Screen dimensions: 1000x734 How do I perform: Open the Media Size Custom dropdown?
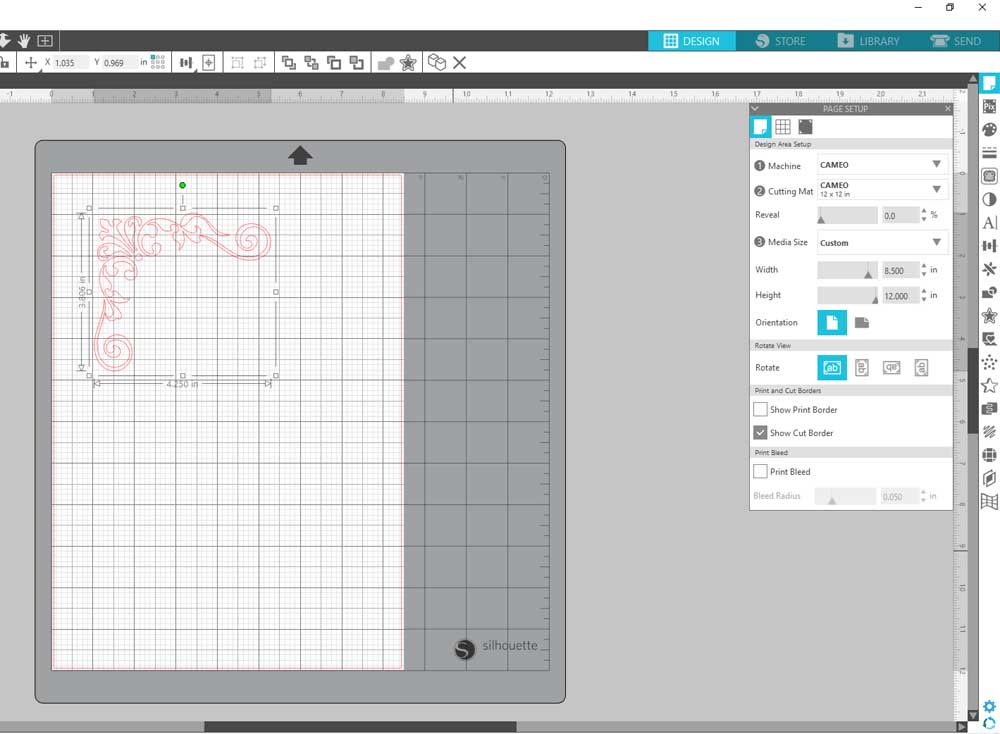[882, 242]
